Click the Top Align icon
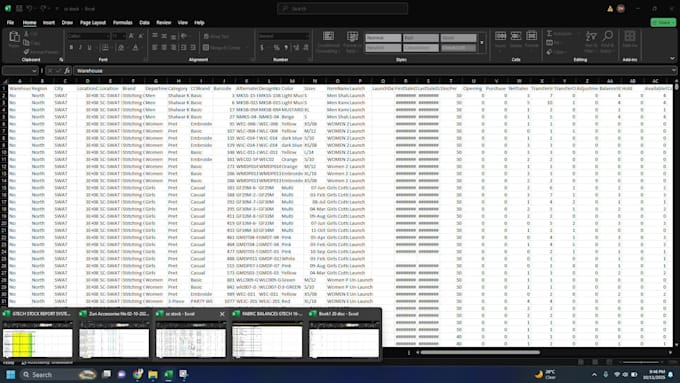680x383 pixels. coord(155,36)
